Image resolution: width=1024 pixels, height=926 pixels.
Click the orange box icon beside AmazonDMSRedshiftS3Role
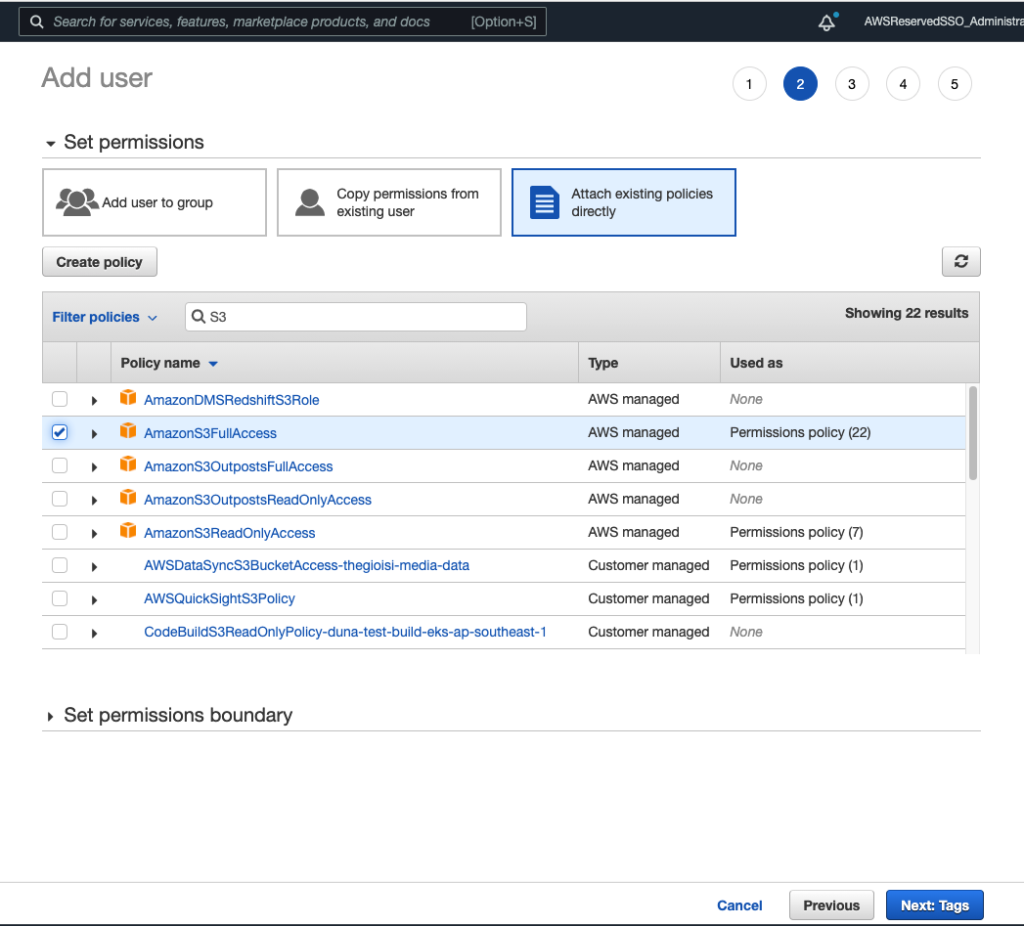[x=128, y=398]
